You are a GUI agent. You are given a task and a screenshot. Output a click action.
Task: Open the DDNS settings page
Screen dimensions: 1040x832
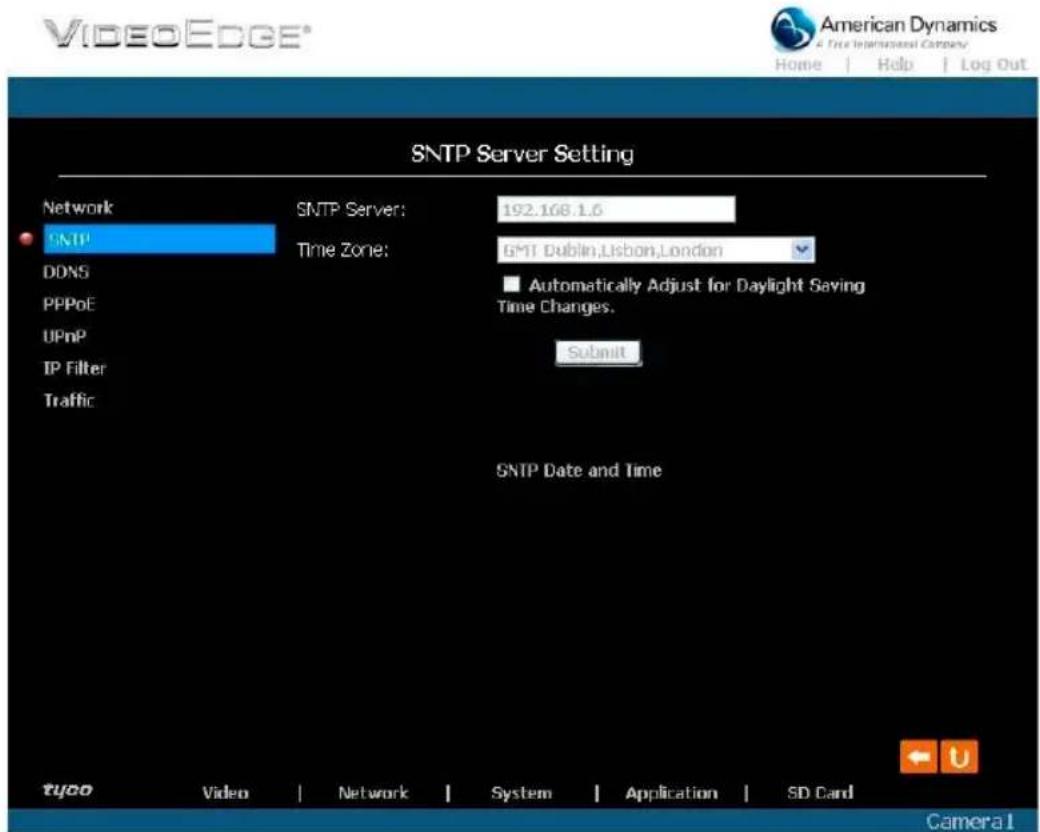point(66,272)
